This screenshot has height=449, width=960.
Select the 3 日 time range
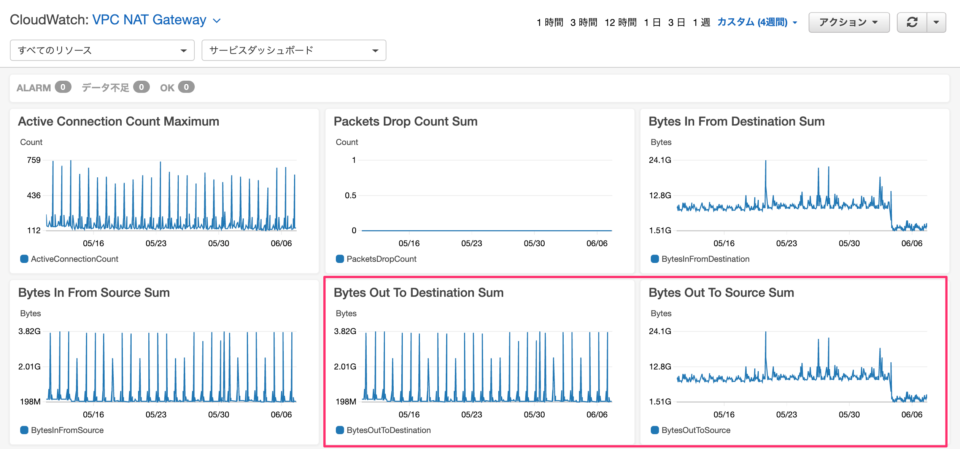(676, 23)
